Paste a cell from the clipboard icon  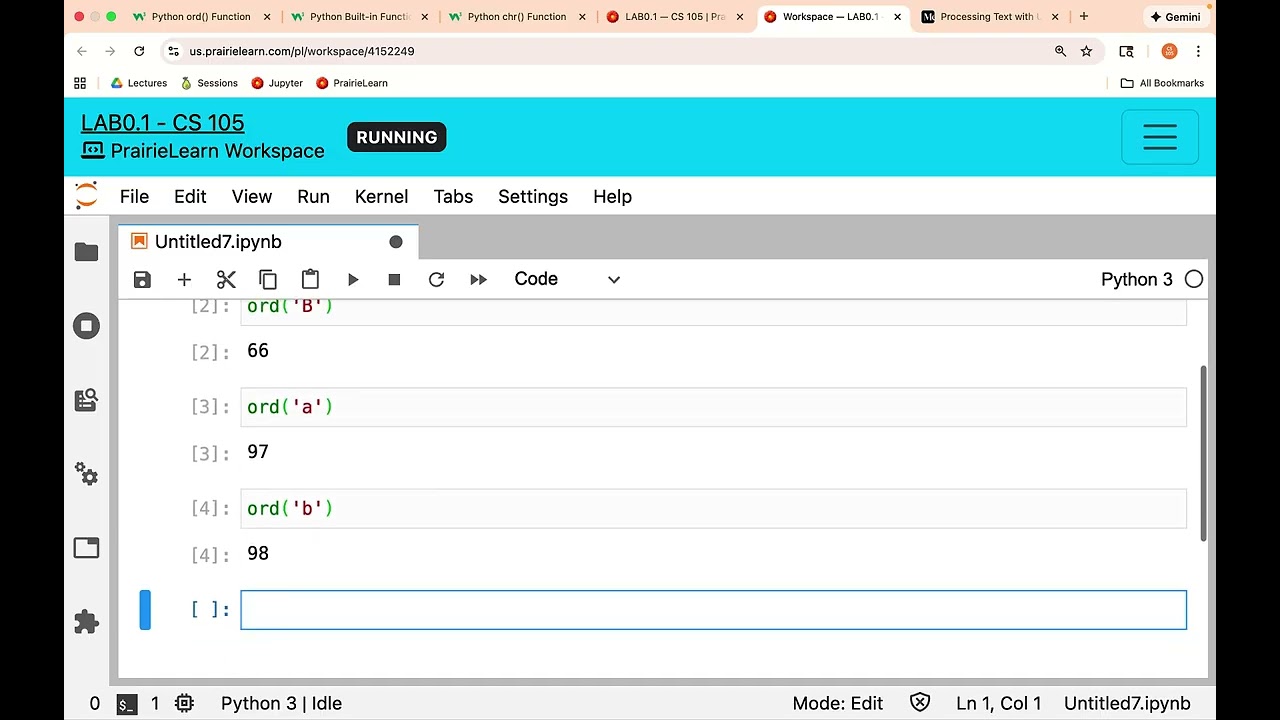310,280
